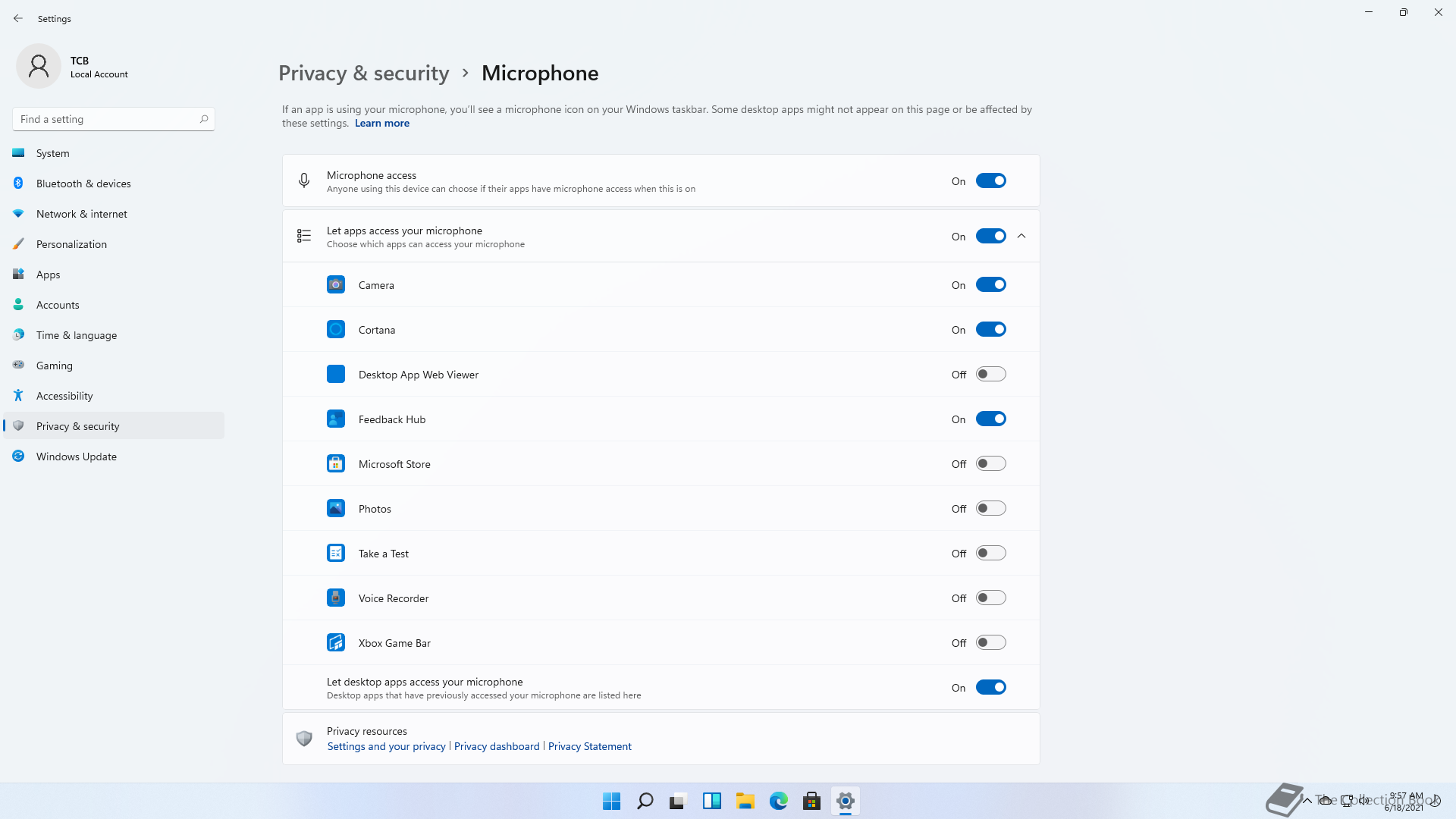Open Time & language category

pyautogui.click(x=114, y=335)
